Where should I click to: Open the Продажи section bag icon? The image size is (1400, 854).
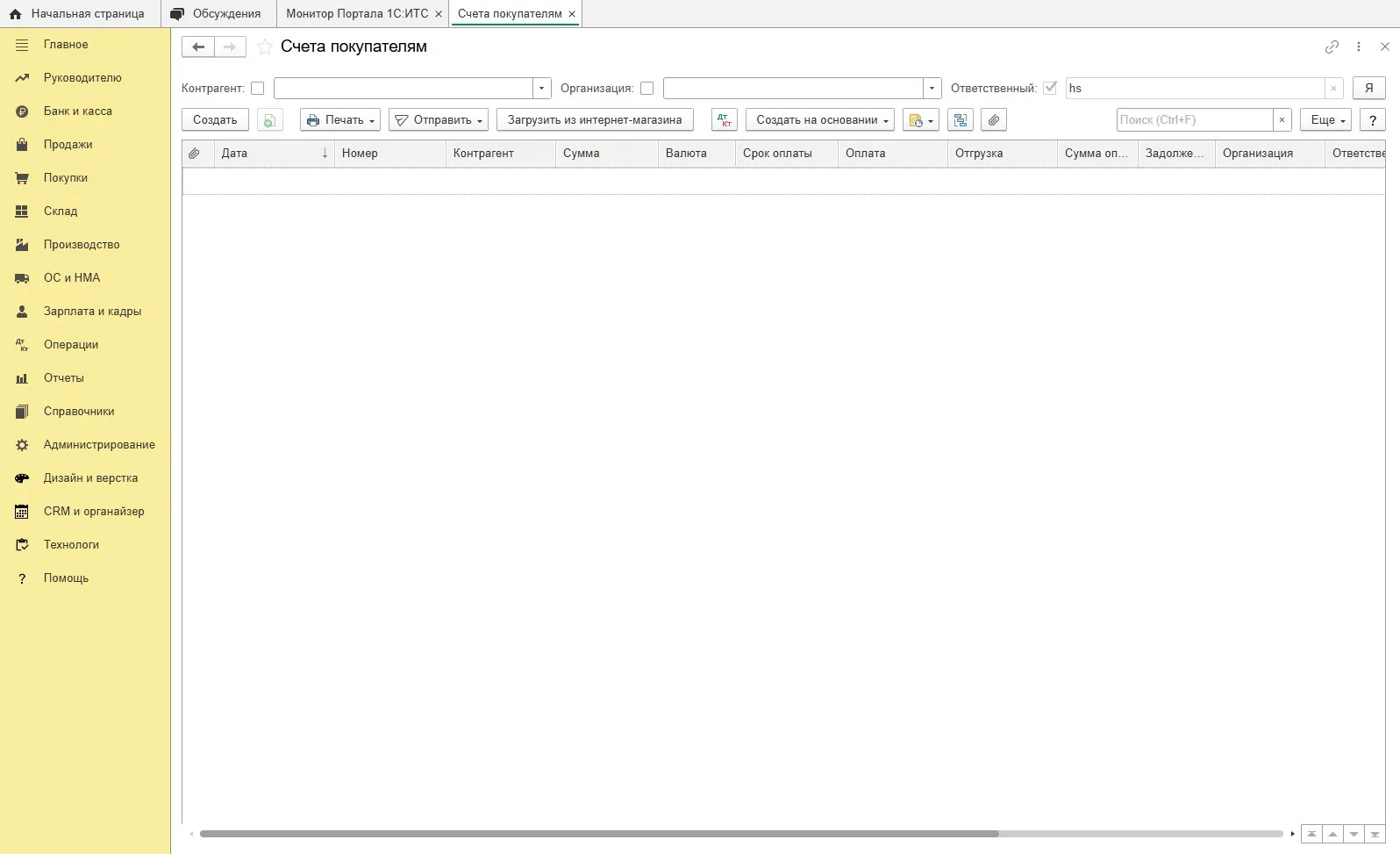22,145
